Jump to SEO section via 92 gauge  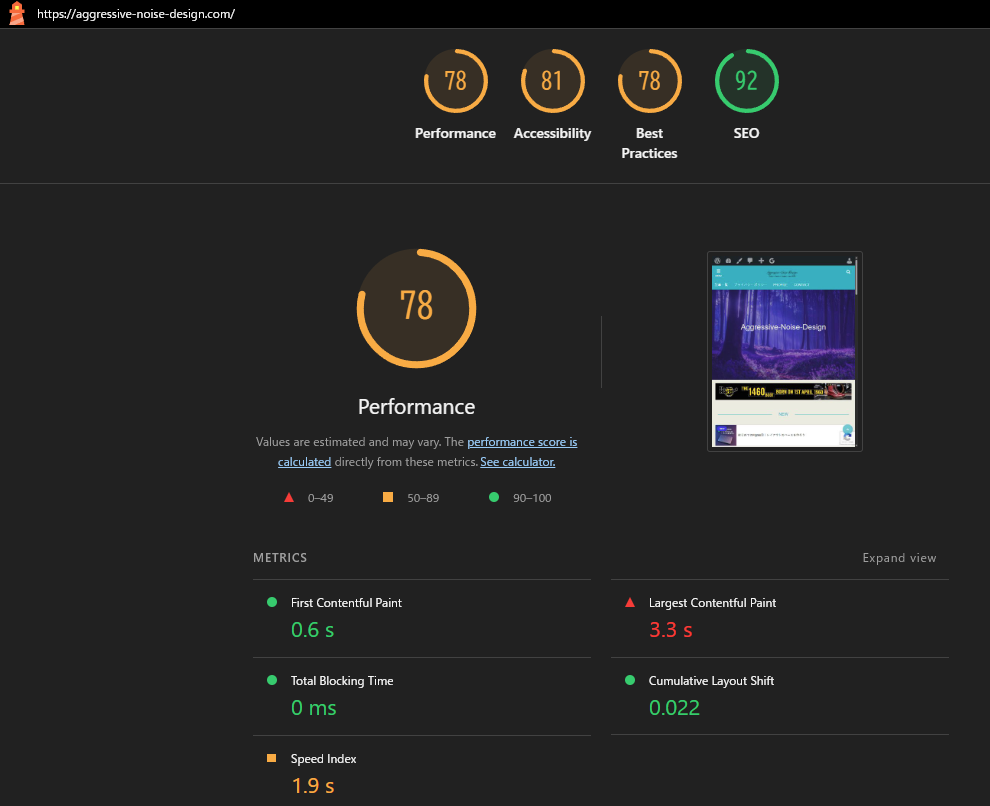(746, 82)
